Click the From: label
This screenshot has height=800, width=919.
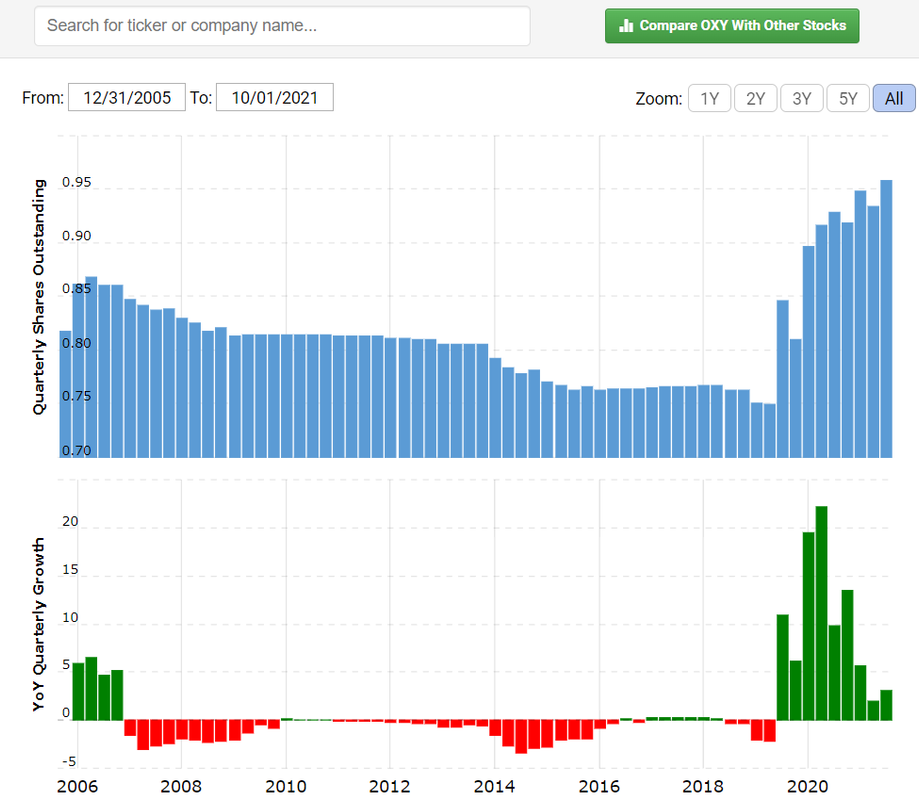point(43,98)
